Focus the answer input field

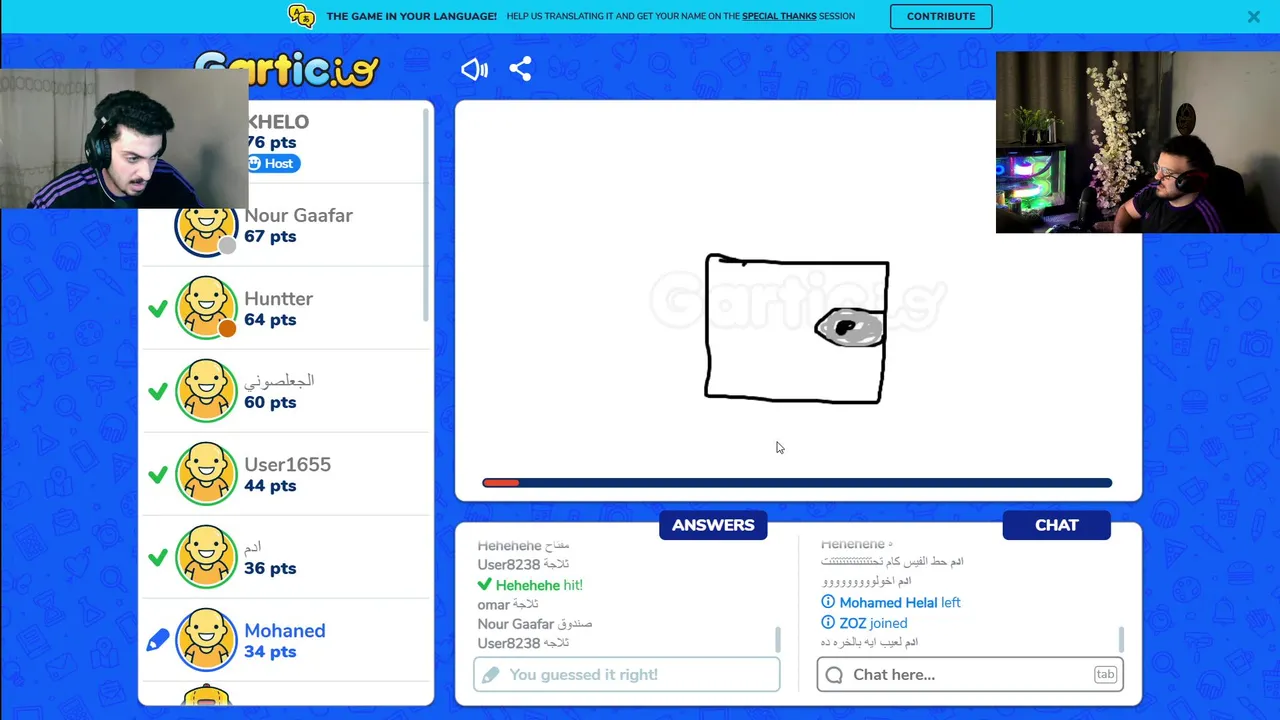pyautogui.click(x=627, y=675)
